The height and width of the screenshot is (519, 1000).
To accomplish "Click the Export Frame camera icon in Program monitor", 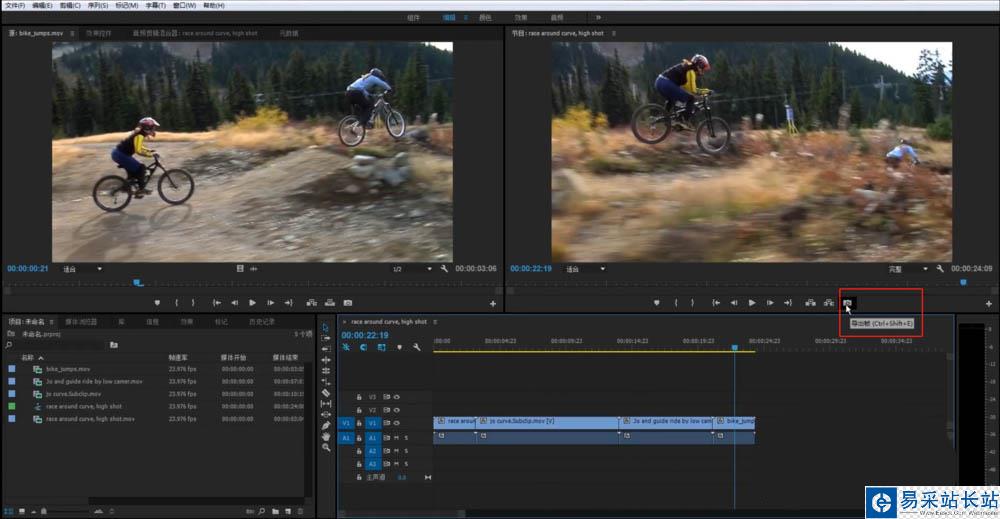I will (847, 302).
